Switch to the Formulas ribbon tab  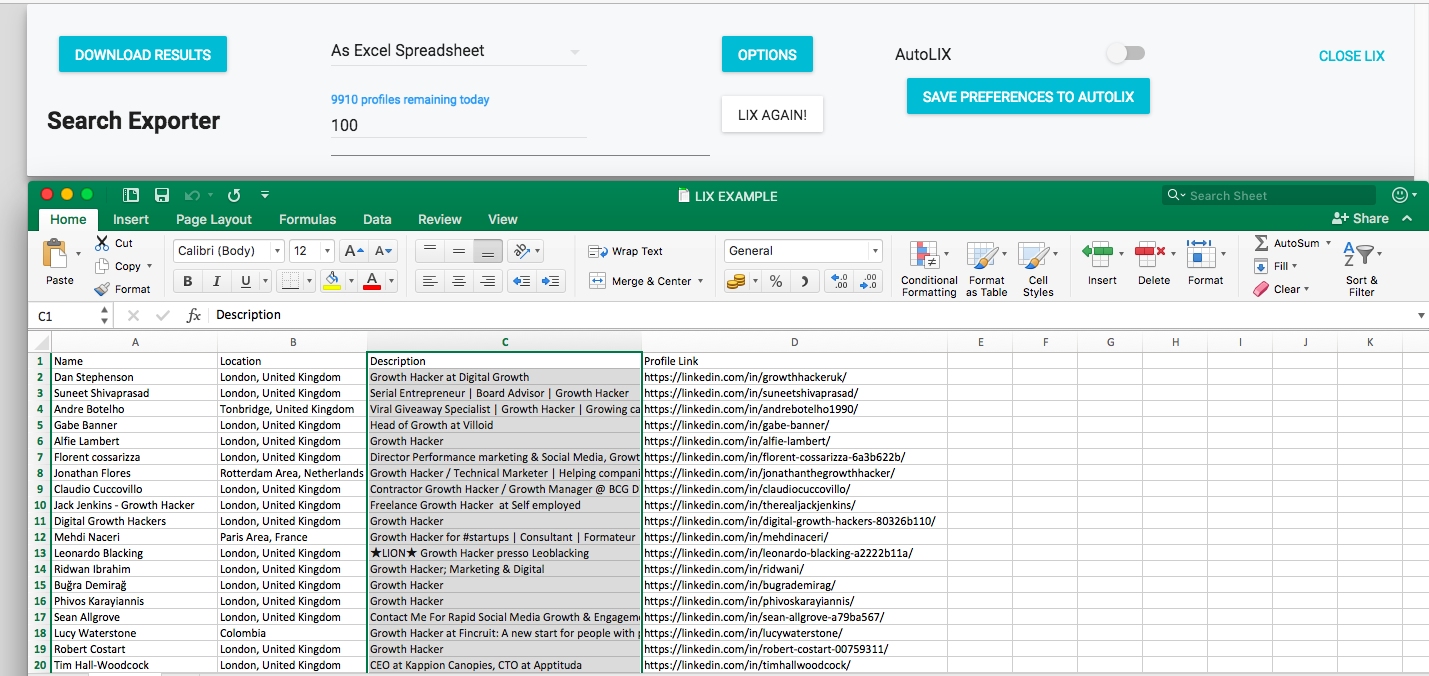307,219
